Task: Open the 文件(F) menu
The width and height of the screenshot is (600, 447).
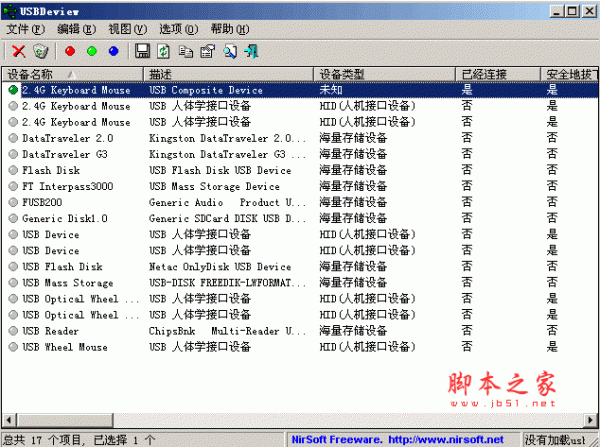Action: tap(26, 29)
